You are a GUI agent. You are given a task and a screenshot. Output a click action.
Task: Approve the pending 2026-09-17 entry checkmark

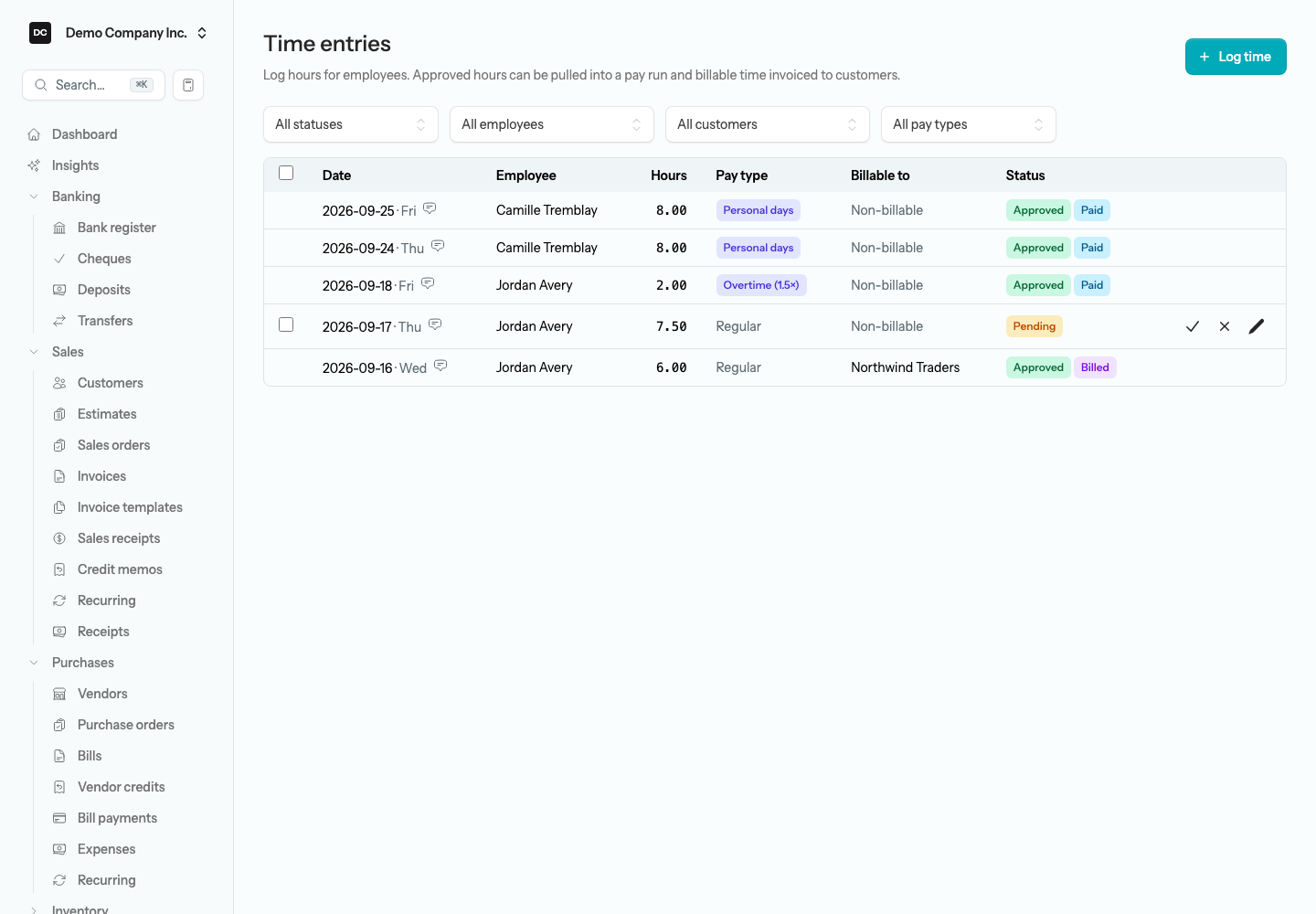pos(1193,326)
